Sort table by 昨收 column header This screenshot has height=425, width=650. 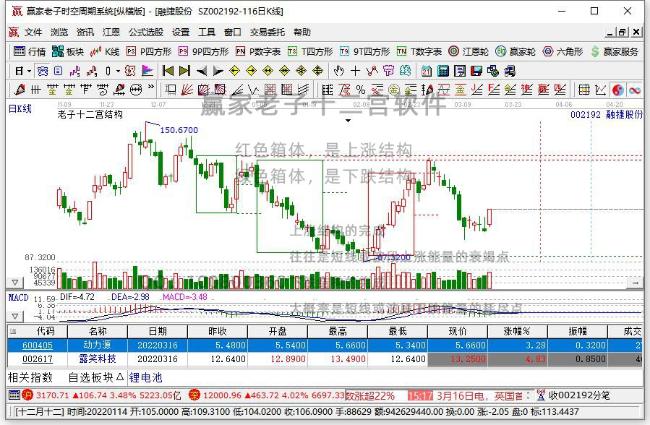point(217,331)
